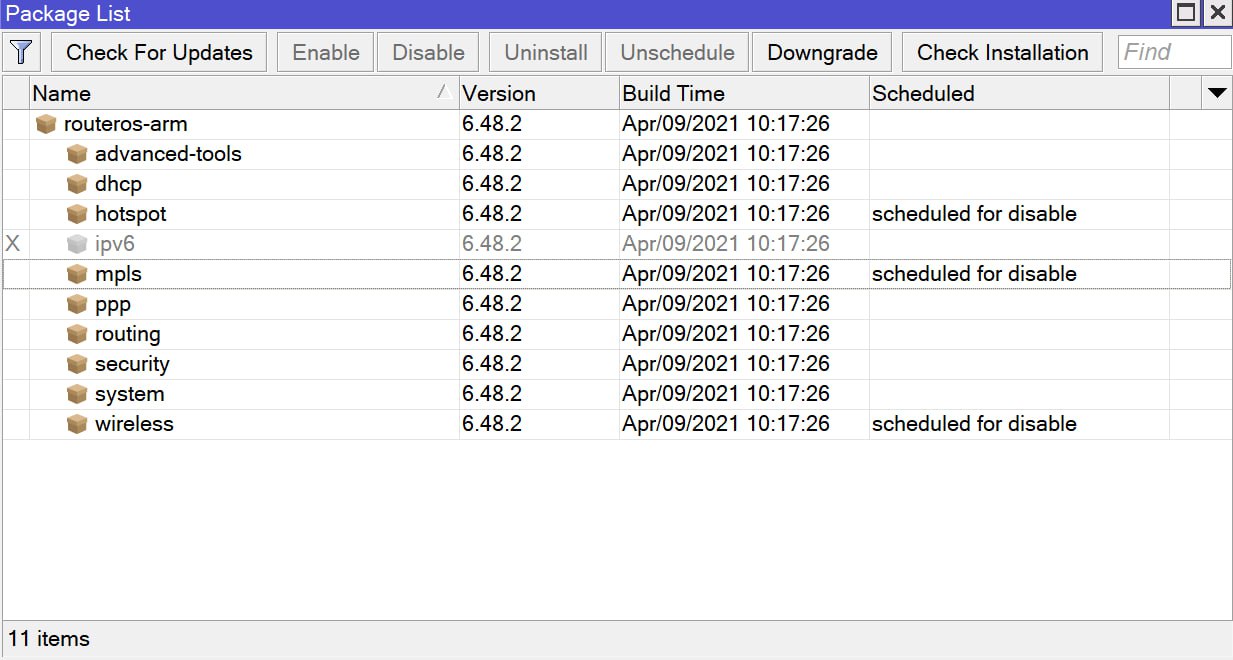
Task: Focus the Find search field
Action: click(1174, 52)
